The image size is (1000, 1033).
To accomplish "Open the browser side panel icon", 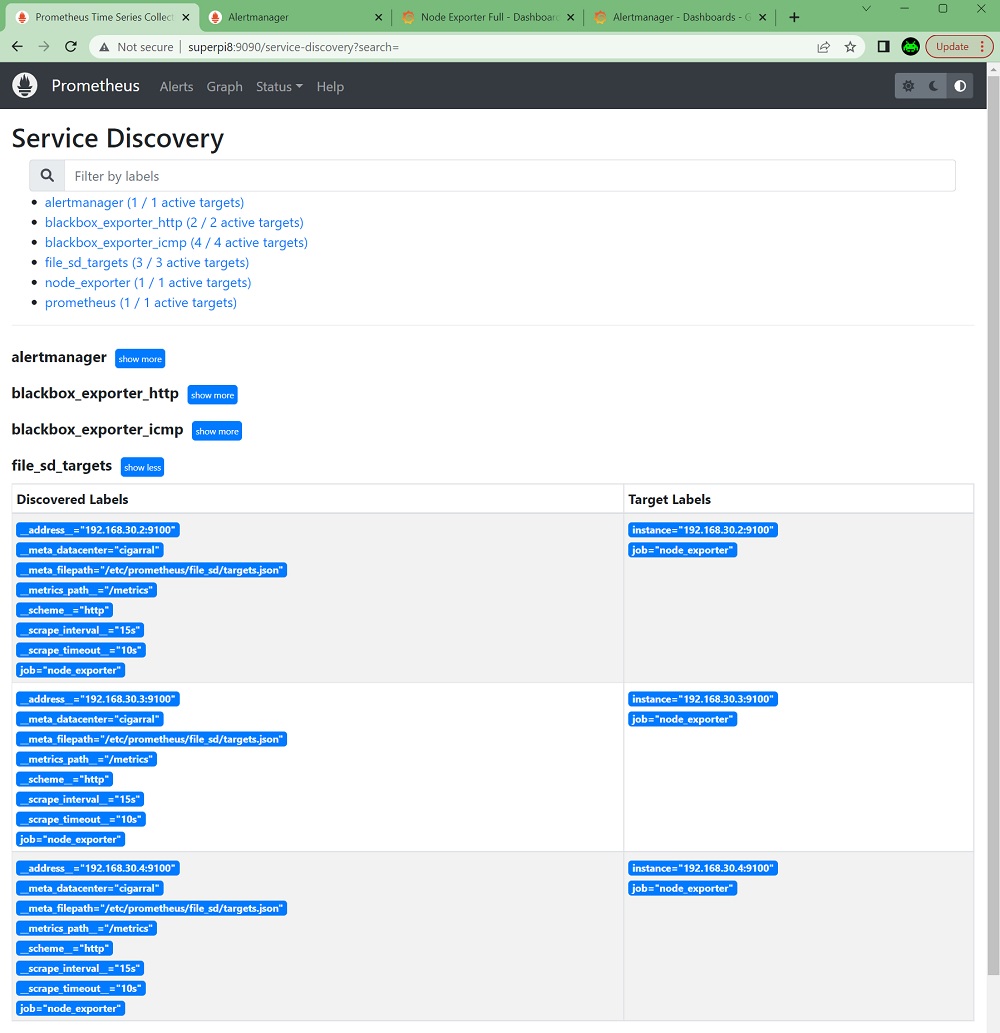I will [x=883, y=47].
